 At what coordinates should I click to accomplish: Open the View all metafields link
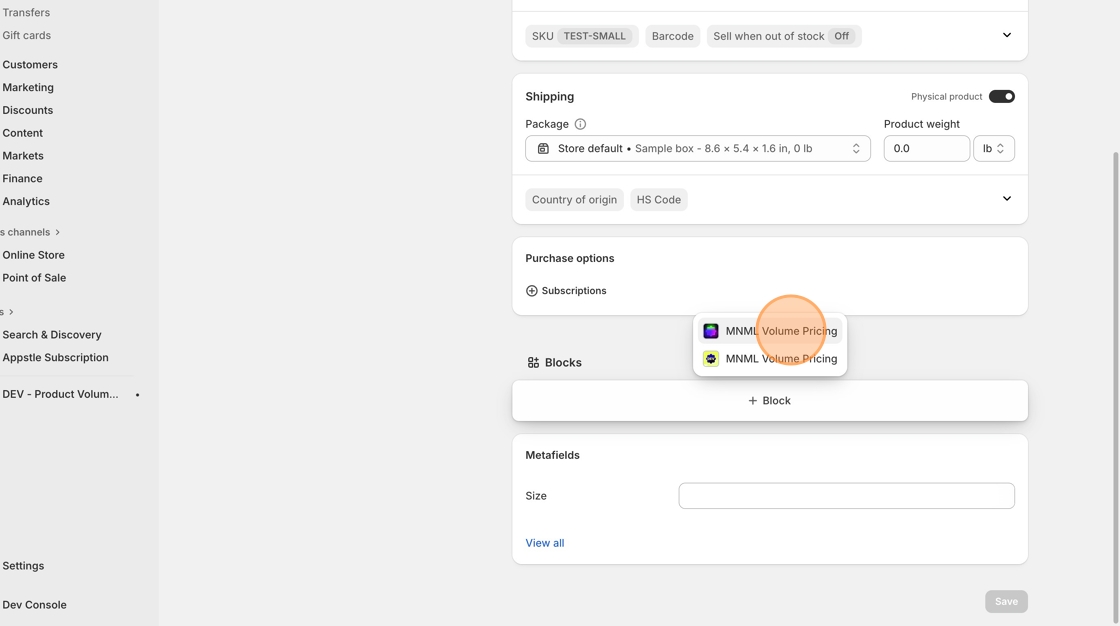(545, 543)
